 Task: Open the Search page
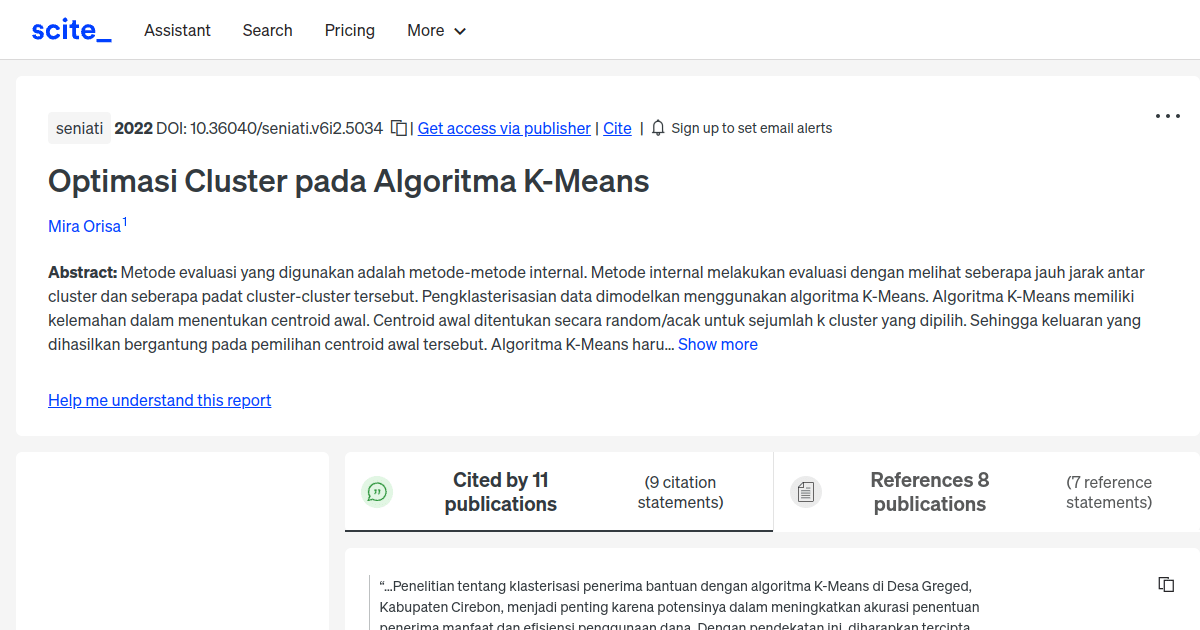(267, 31)
